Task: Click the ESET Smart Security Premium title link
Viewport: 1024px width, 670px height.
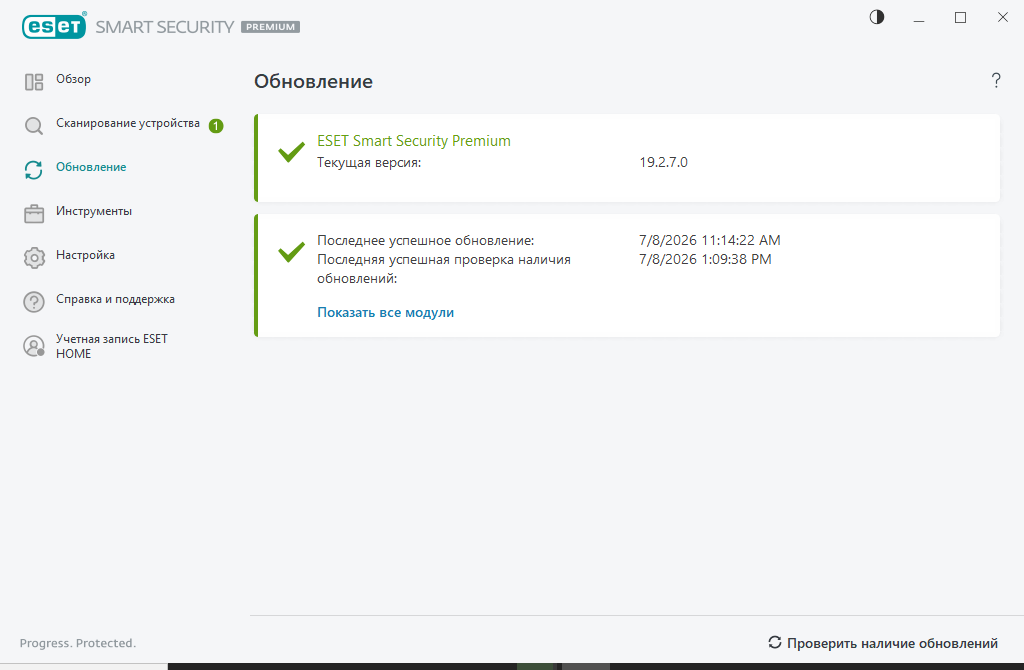Action: point(414,140)
